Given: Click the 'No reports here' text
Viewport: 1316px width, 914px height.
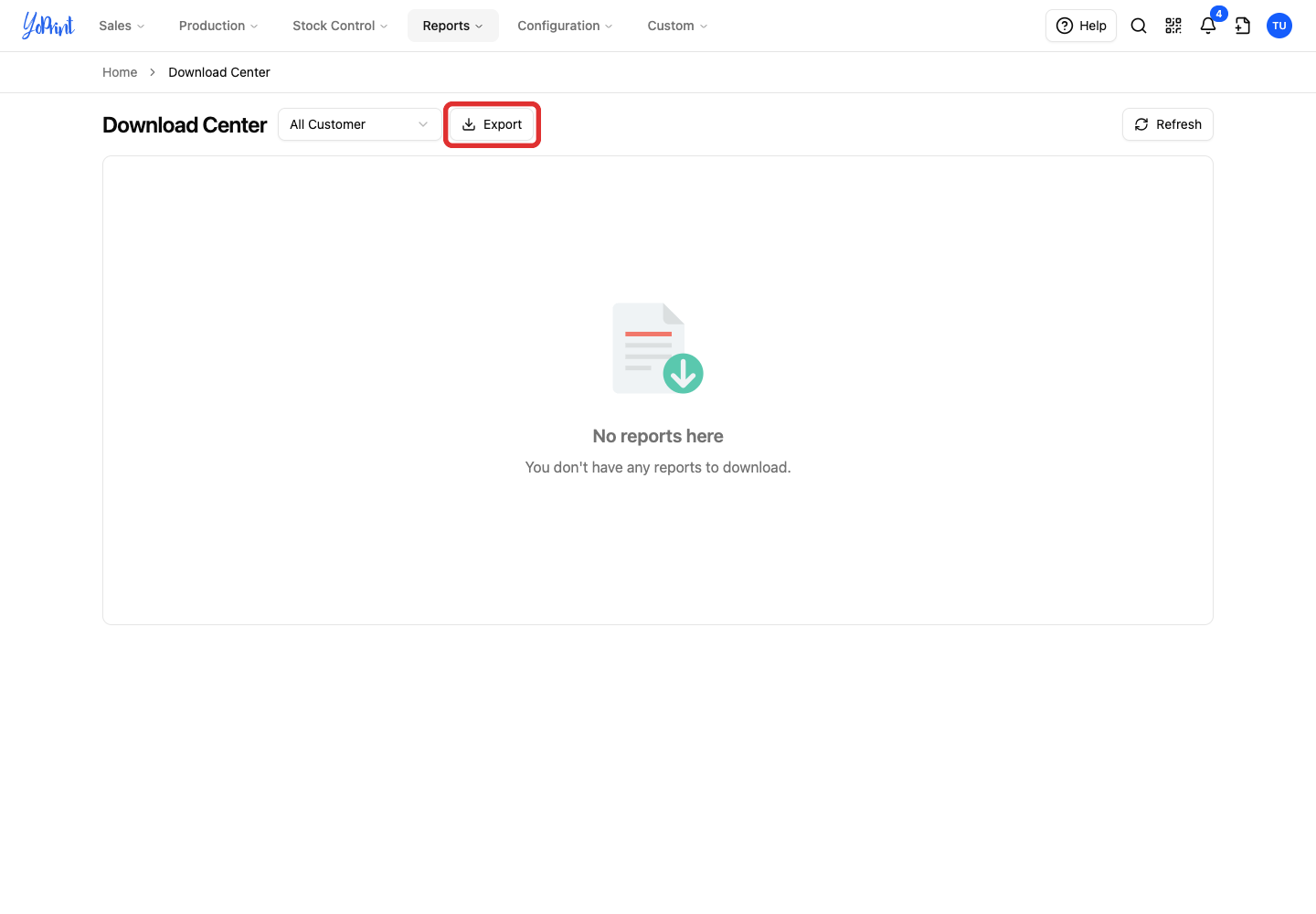Looking at the screenshot, I should click(658, 436).
